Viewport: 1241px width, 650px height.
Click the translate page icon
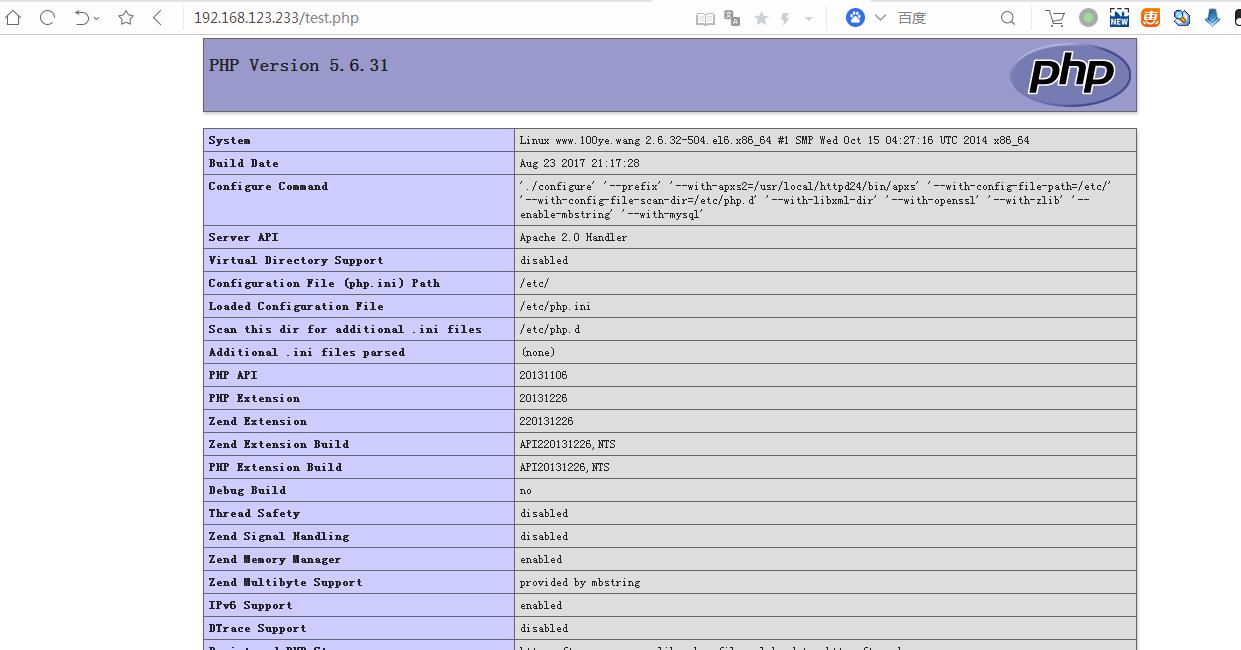click(732, 18)
